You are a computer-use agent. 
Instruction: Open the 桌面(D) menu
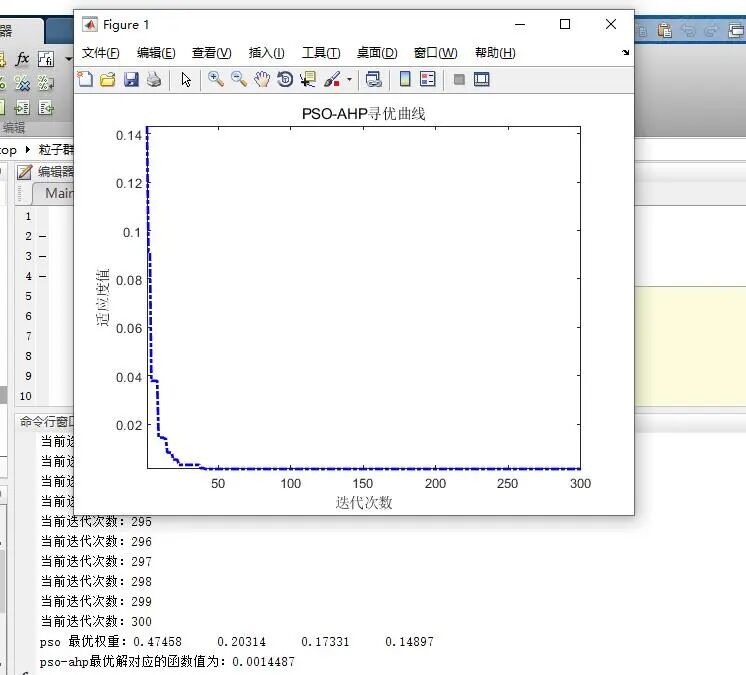pyautogui.click(x=377, y=53)
